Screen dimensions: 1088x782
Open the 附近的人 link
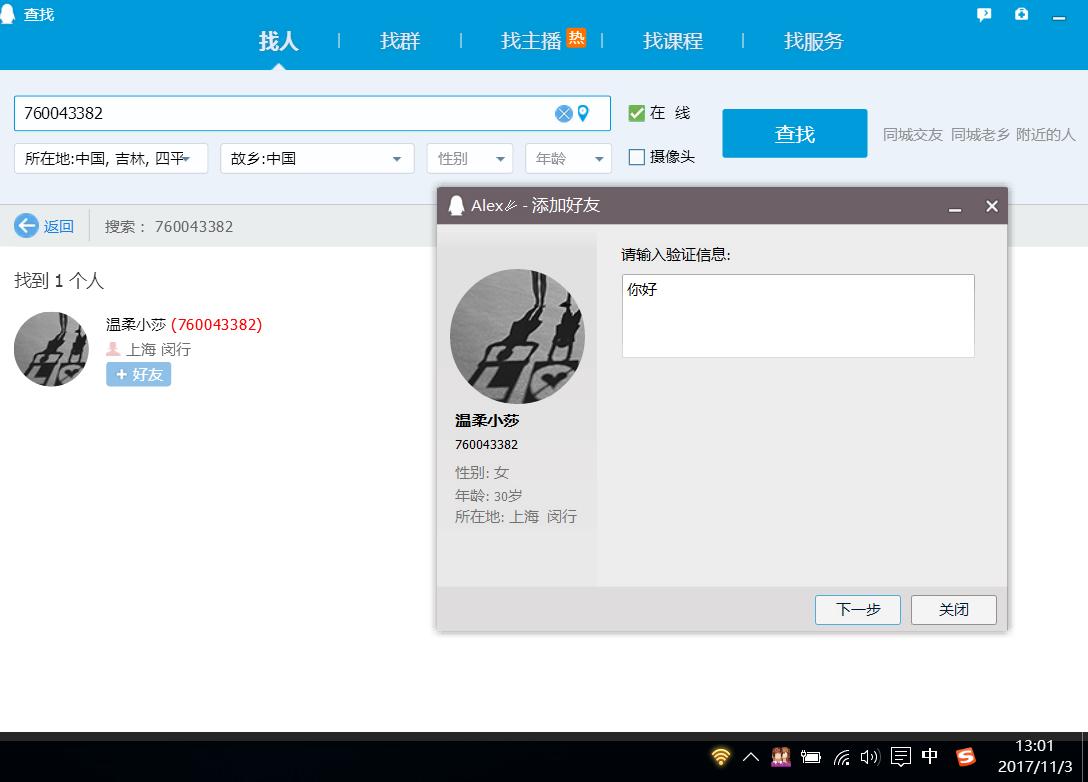pos(1046,135)
